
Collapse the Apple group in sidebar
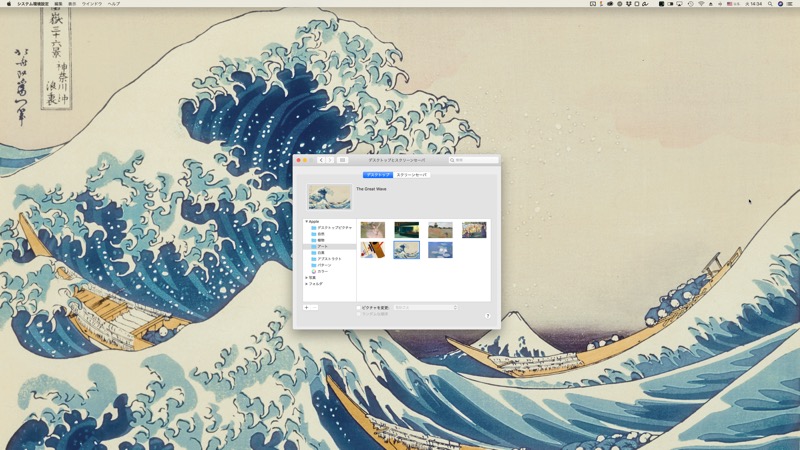click(306, 221)
